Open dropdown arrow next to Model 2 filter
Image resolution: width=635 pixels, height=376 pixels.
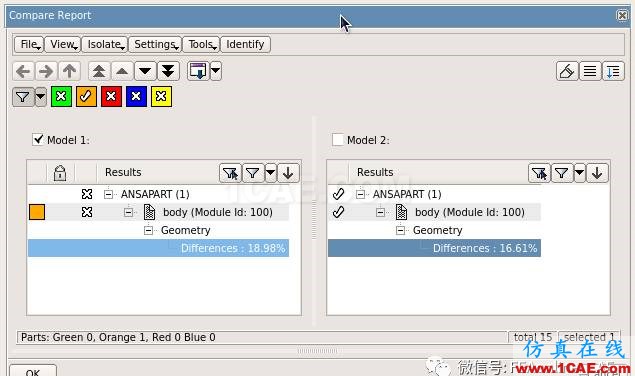pyautogui.click(x=580, y=173)
